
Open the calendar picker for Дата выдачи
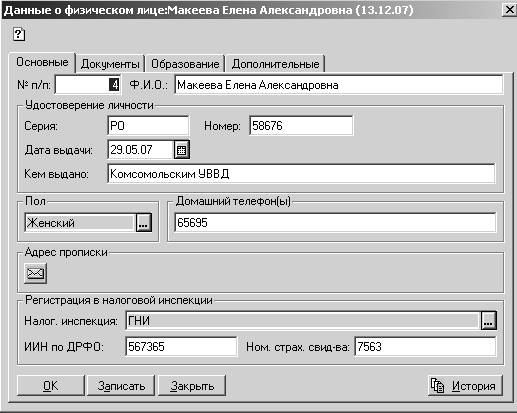coord(181,150)
